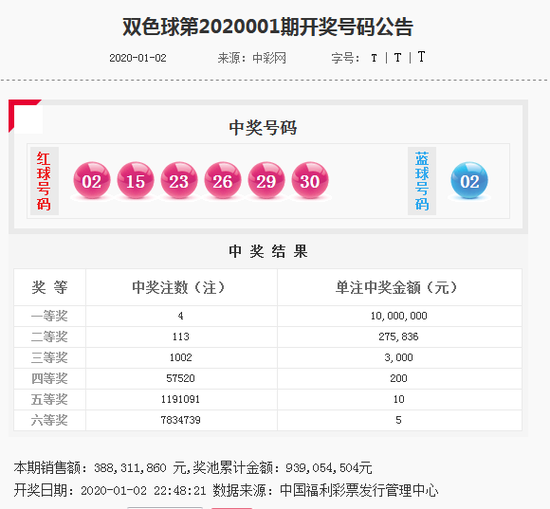Image resolution: width=550 pixels, height=509 pixels.
Task: Click fourth prize count 57520
Action: point(181,378)
